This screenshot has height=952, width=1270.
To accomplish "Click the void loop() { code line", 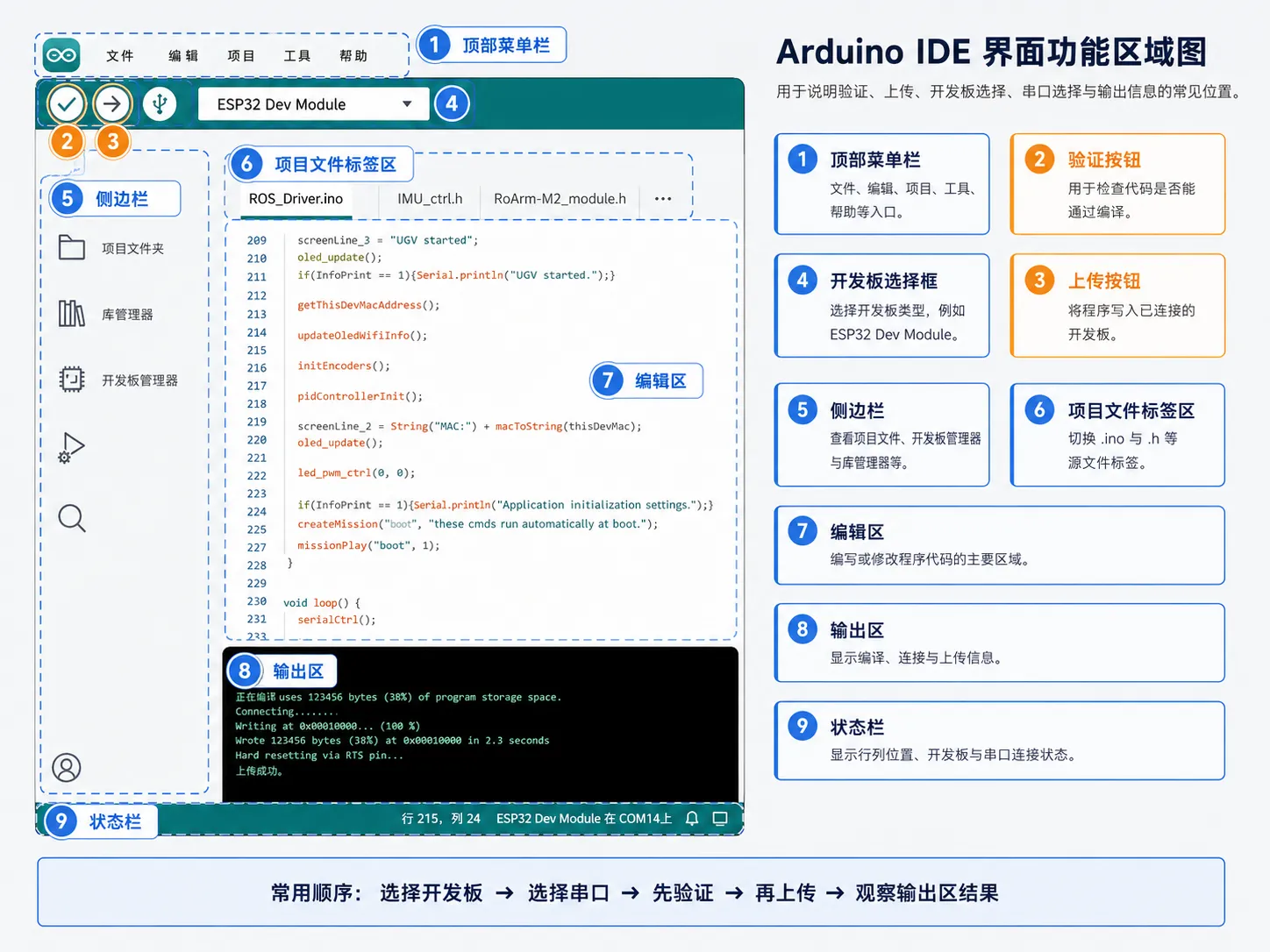I will pyautogui.click(x=322, y=603).
